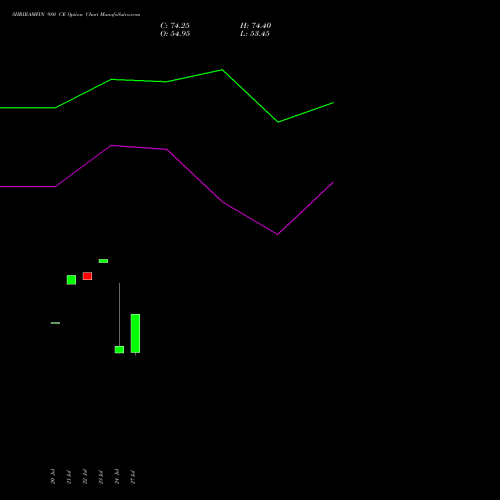This screenshot has height=500, width=500.
Task: Click the tall green candle on 27 Jul
Action: click(135, 333)
